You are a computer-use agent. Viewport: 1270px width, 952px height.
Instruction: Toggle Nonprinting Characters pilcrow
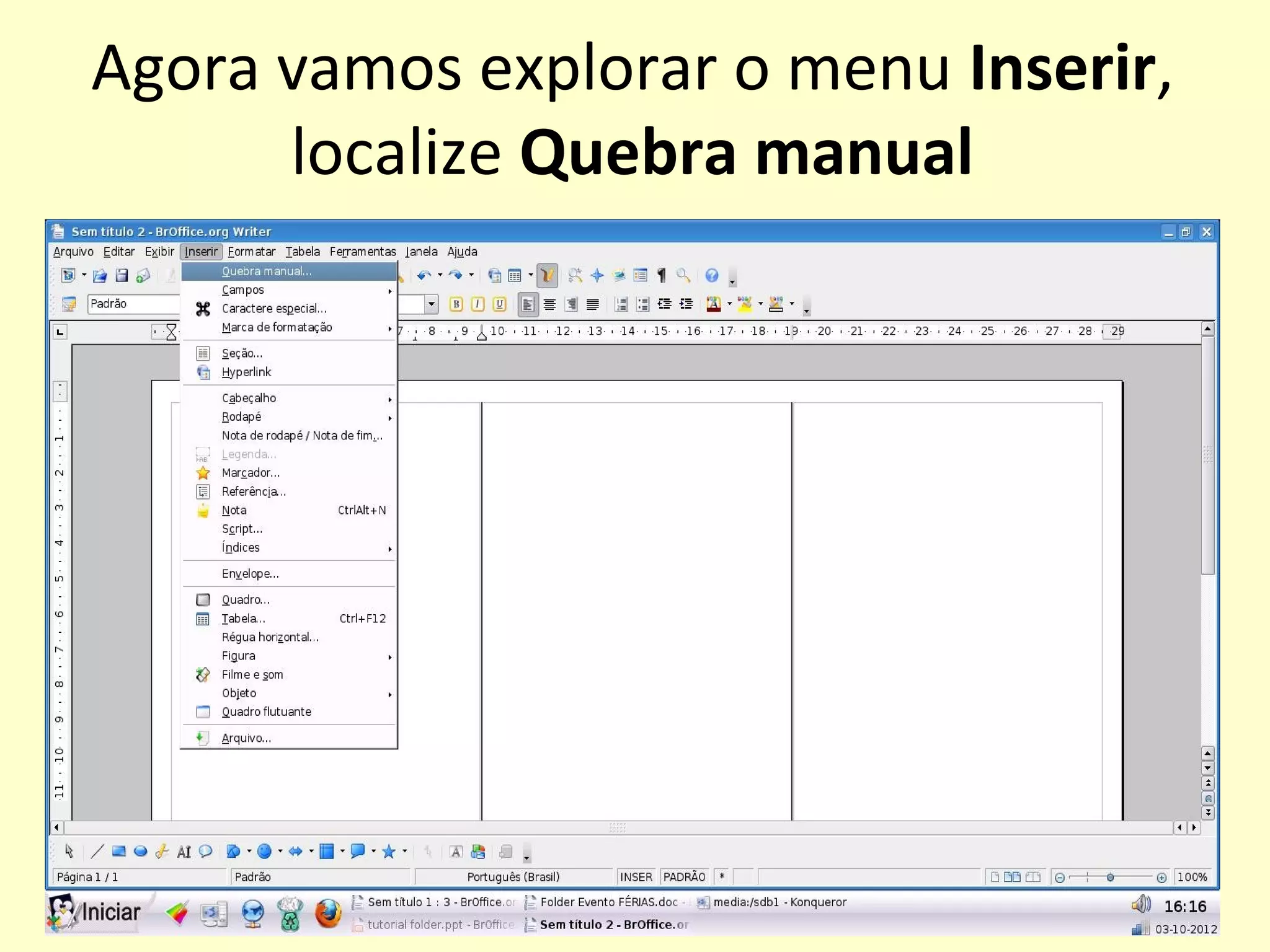[x=662, y=275]
